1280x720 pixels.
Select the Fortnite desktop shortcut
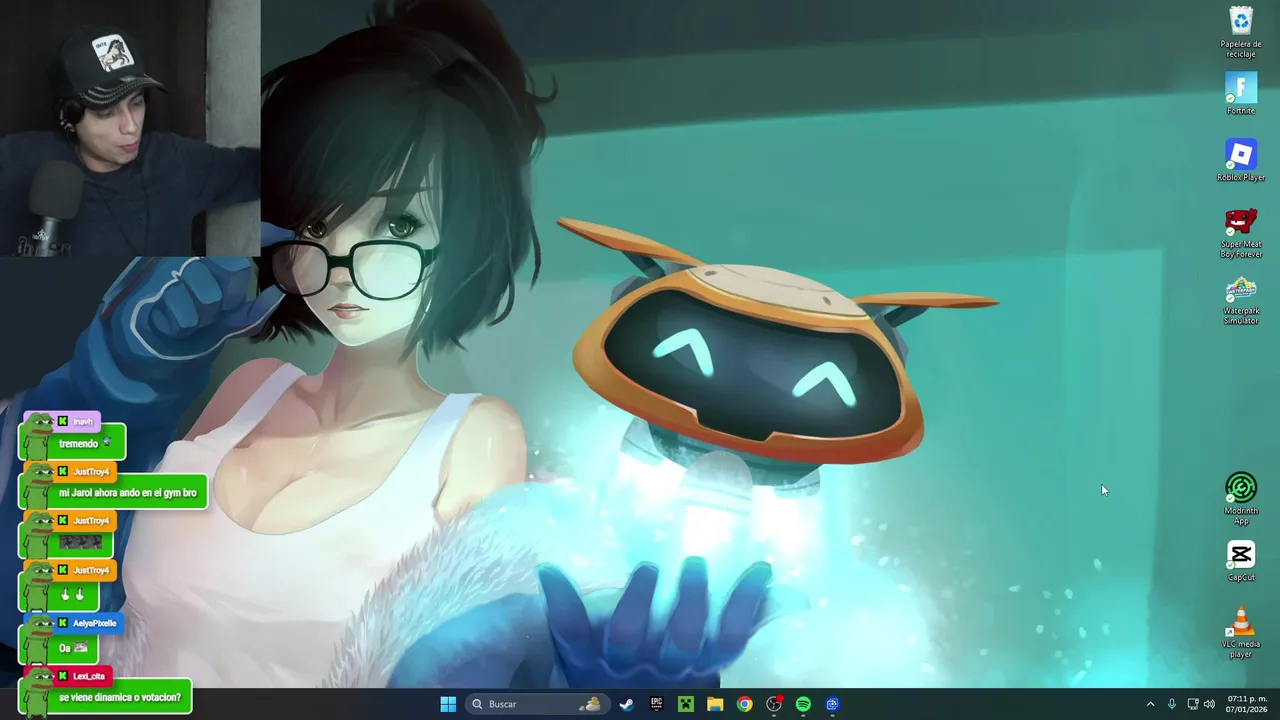coord(1241,94)
